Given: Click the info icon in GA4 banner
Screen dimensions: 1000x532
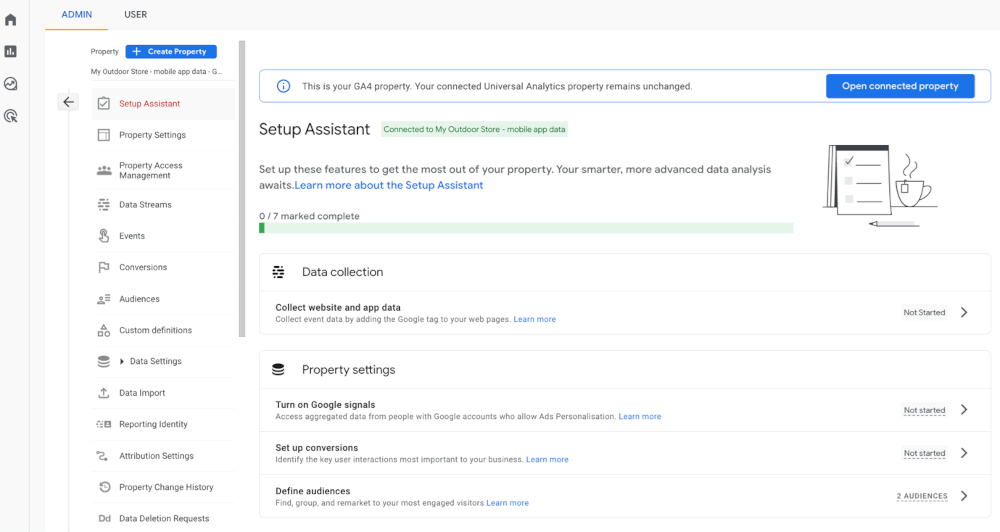Looking at the screenshot, I should pyautogui.click(x=283, y=86).
